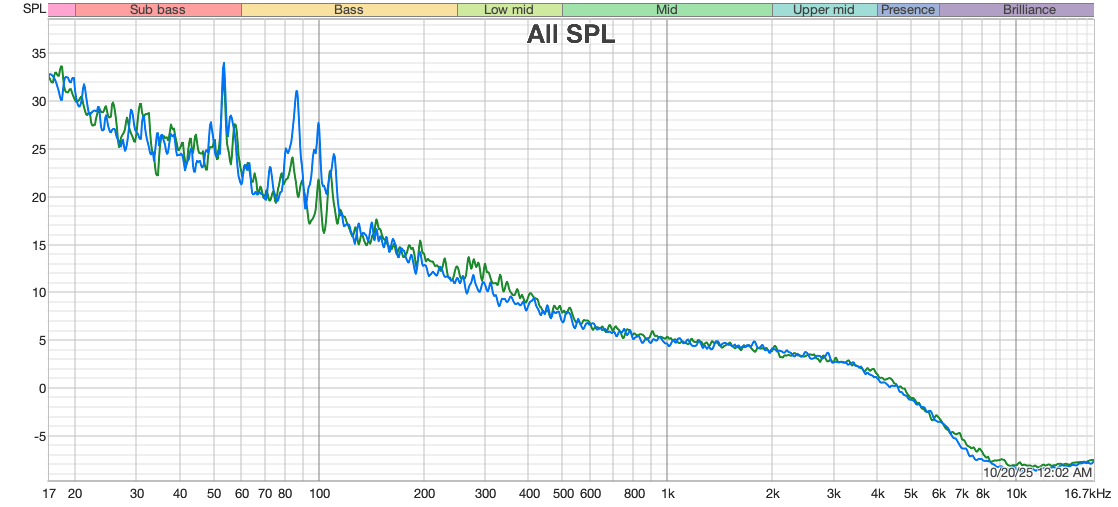The image size is (1118, 507).
Task: Click the 16.7kHz label at axis end
Action: [x=1086, y=494]
